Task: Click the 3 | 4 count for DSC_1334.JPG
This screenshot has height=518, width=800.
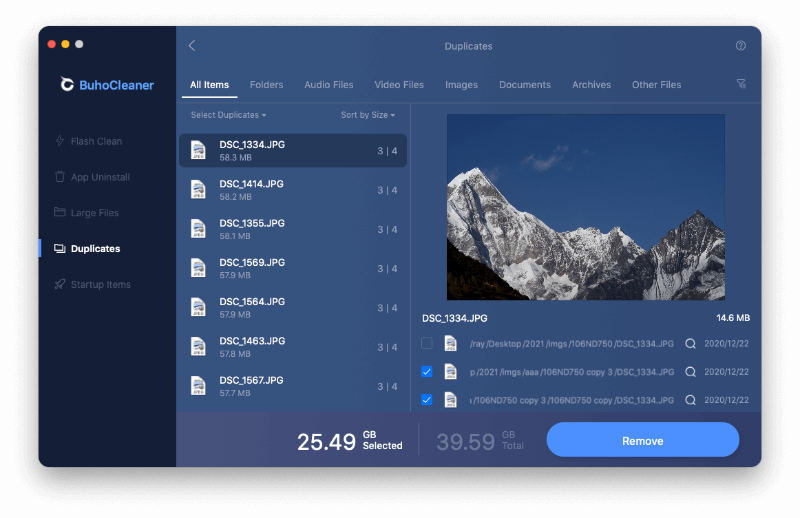Action: click(387, 151)
